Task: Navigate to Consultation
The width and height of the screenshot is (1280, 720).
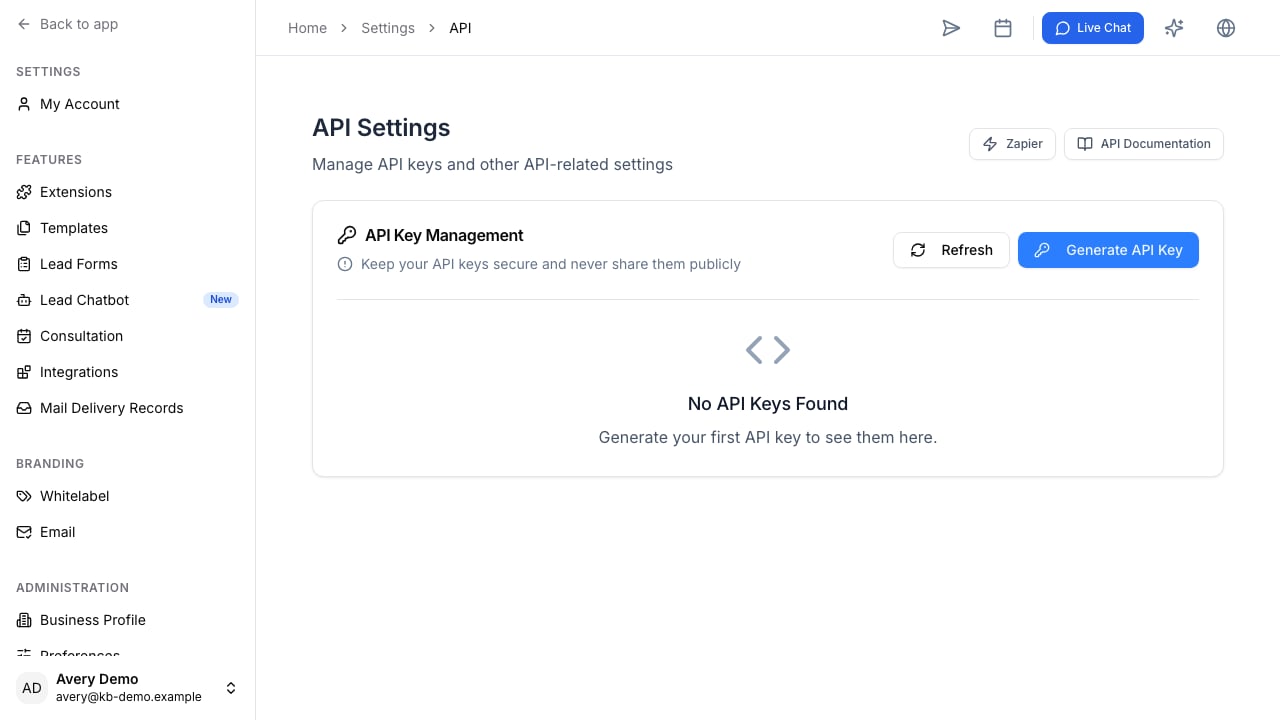Action: (128, 336)
